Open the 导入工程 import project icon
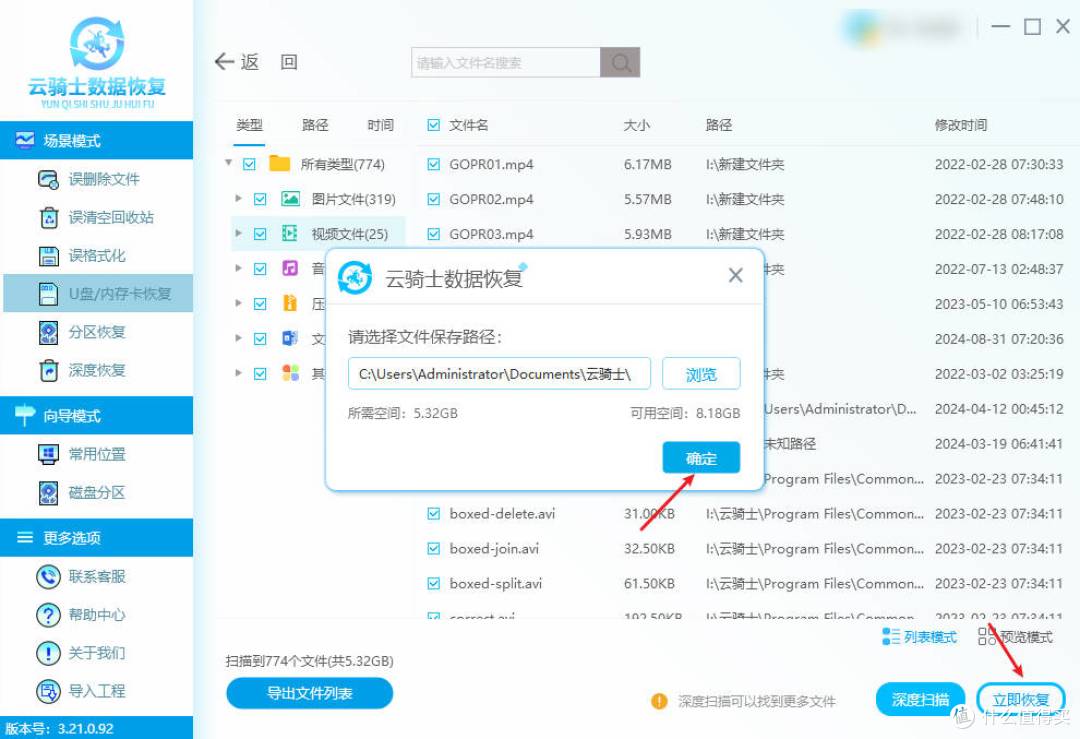This screenshot has height=739, width=1080. coord(48,691)
